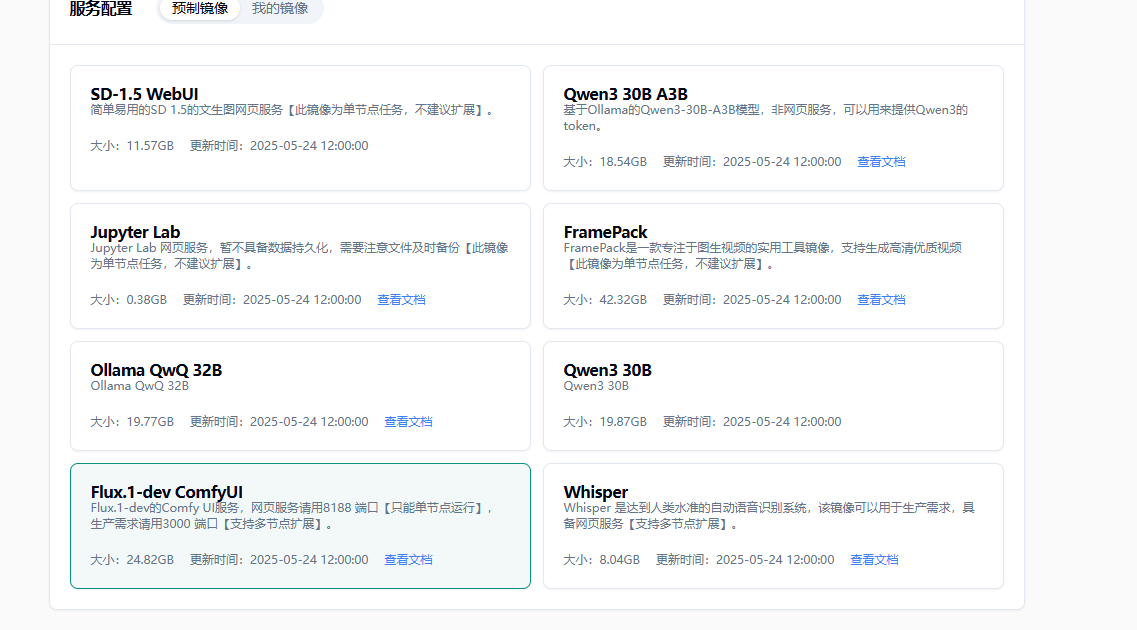Image resolution: width=1137 pixels, height=630 pixels.
Task: Open 查看文档 link for Qwen3 30B A3B
Action: click(x=881, y=162)
